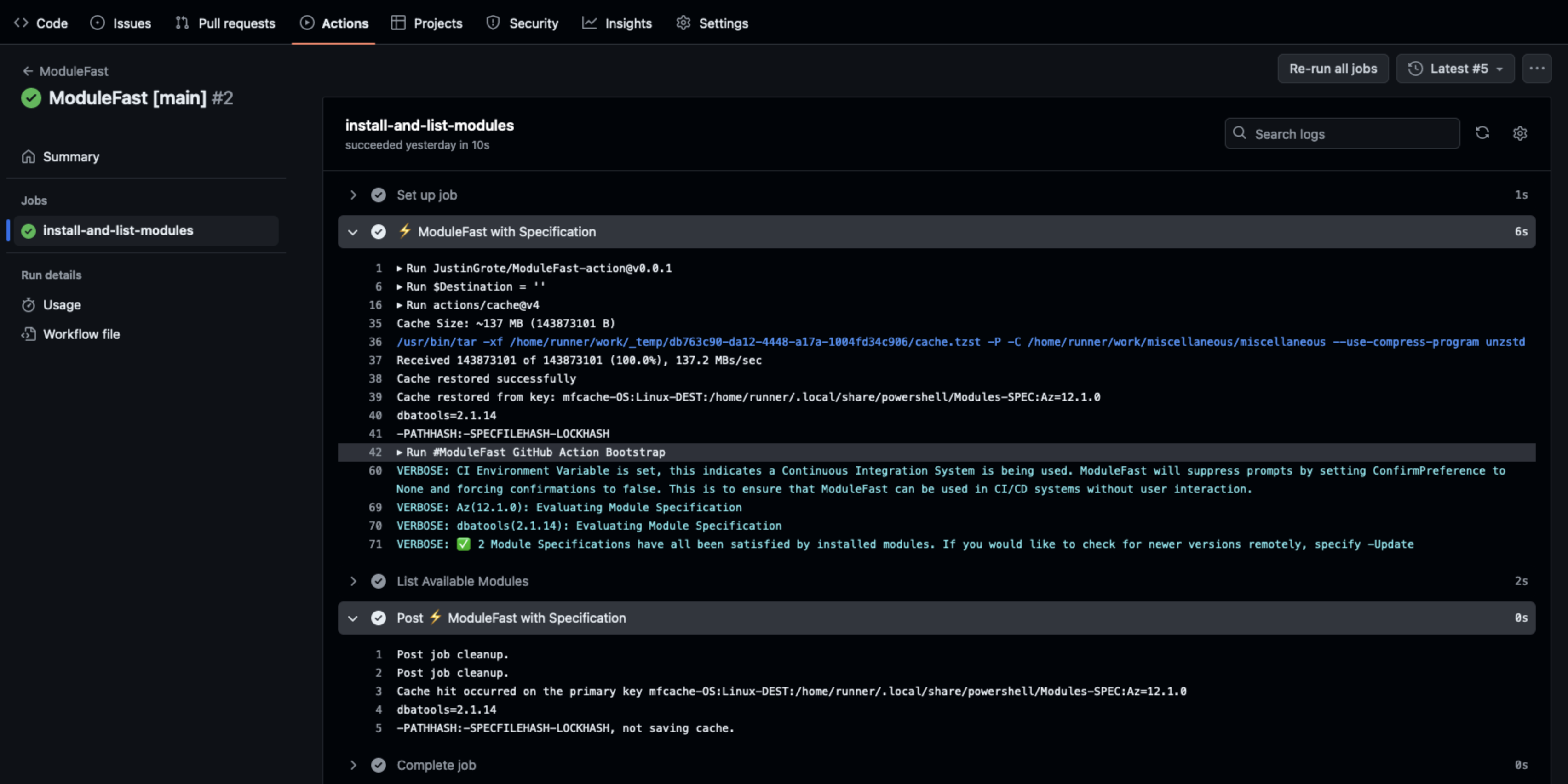Click the Summary home icon

click(x=29, y=156)
